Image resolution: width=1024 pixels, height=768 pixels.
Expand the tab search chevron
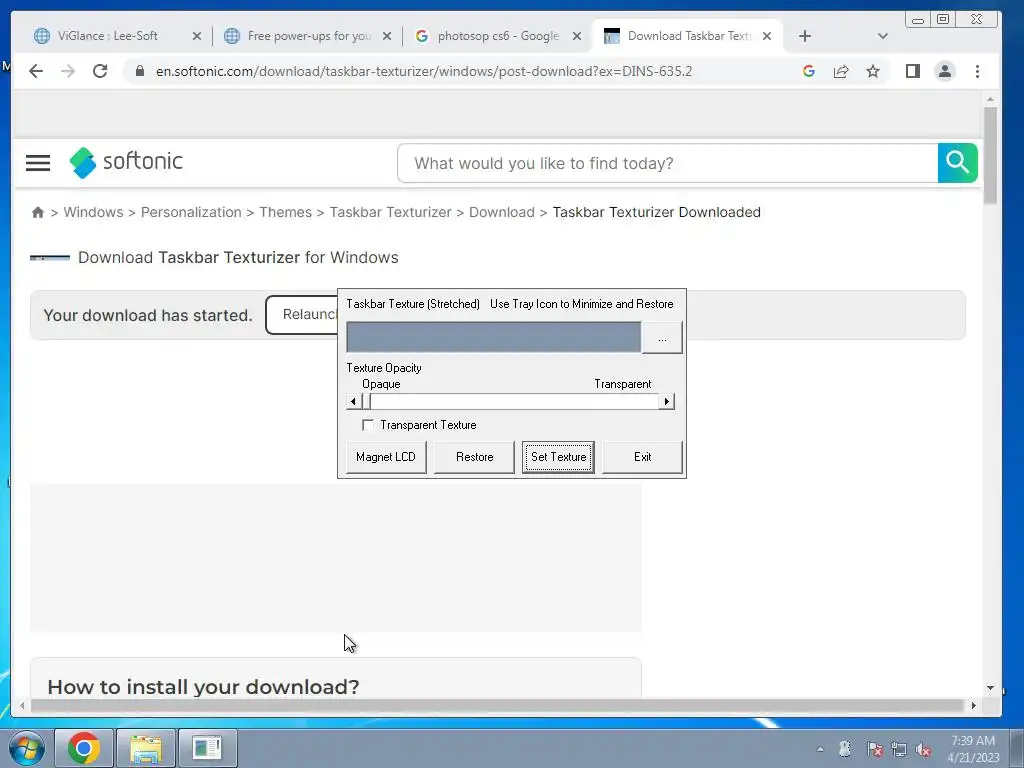pos(882,36)
